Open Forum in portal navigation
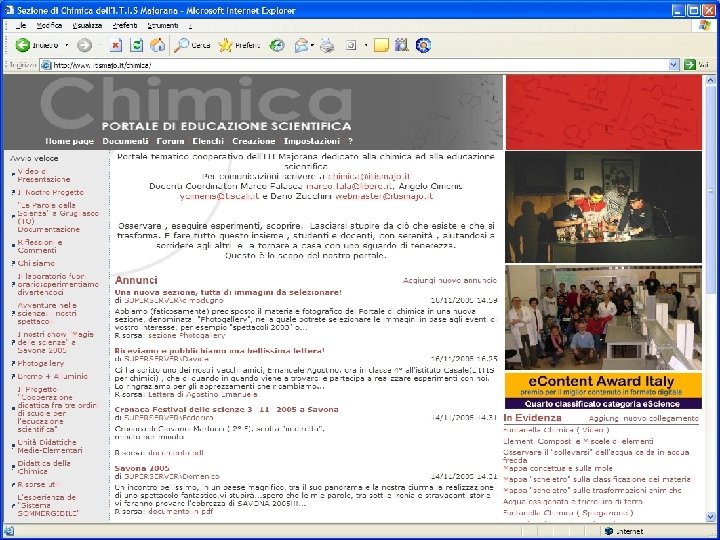720x540 pixels. pyautogui.click(x=170, y=141)
